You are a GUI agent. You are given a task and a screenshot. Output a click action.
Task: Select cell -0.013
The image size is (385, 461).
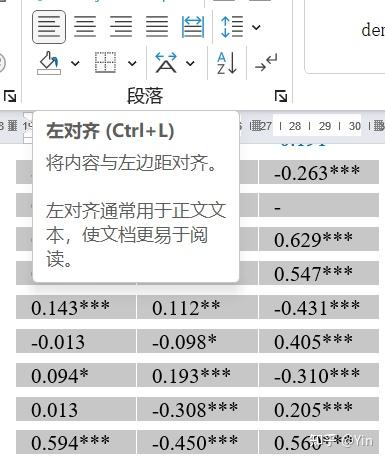(76, 341)
